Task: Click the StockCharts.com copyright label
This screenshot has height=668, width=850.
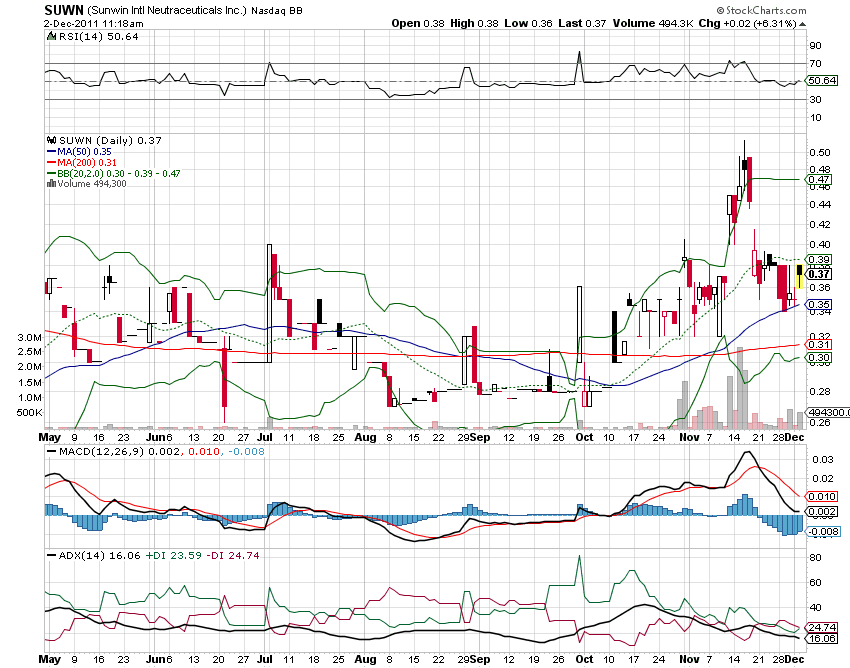Action: (761, 10)
